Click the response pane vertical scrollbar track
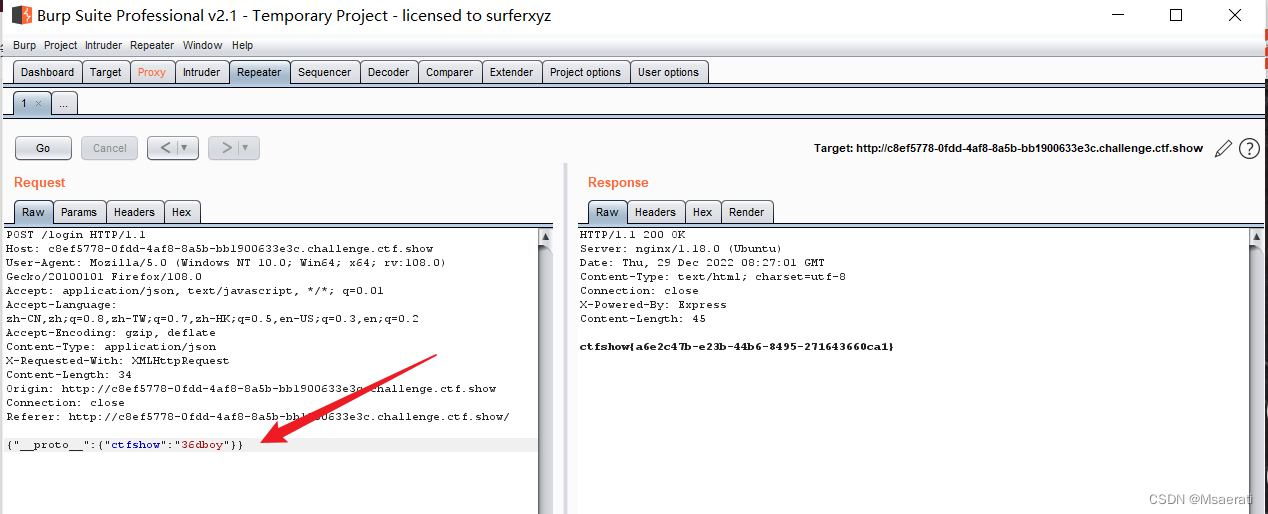Viewport: 1268px width, 514px height. [x=1257, y=380]
